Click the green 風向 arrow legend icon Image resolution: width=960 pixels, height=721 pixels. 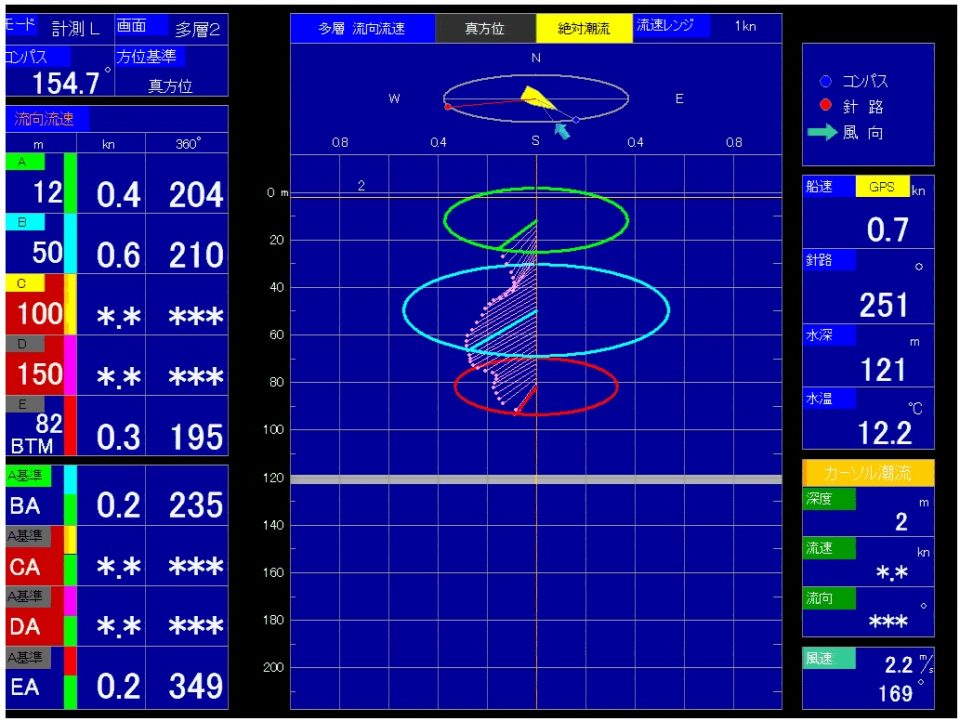tap(822, 132)
